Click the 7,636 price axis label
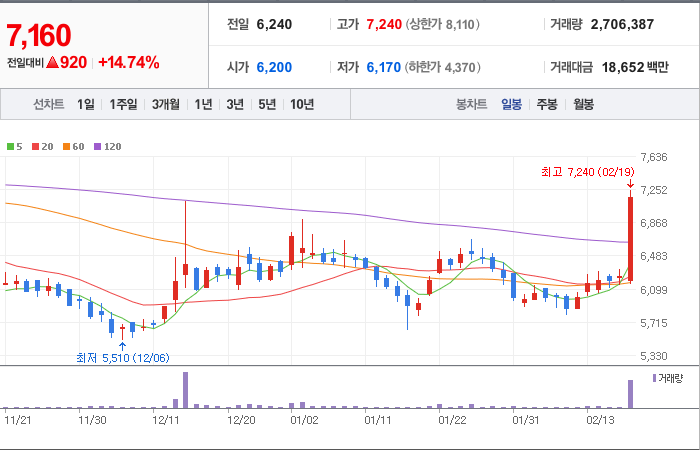The width and height of the screenshot is (700, 450). coord(653,157)
